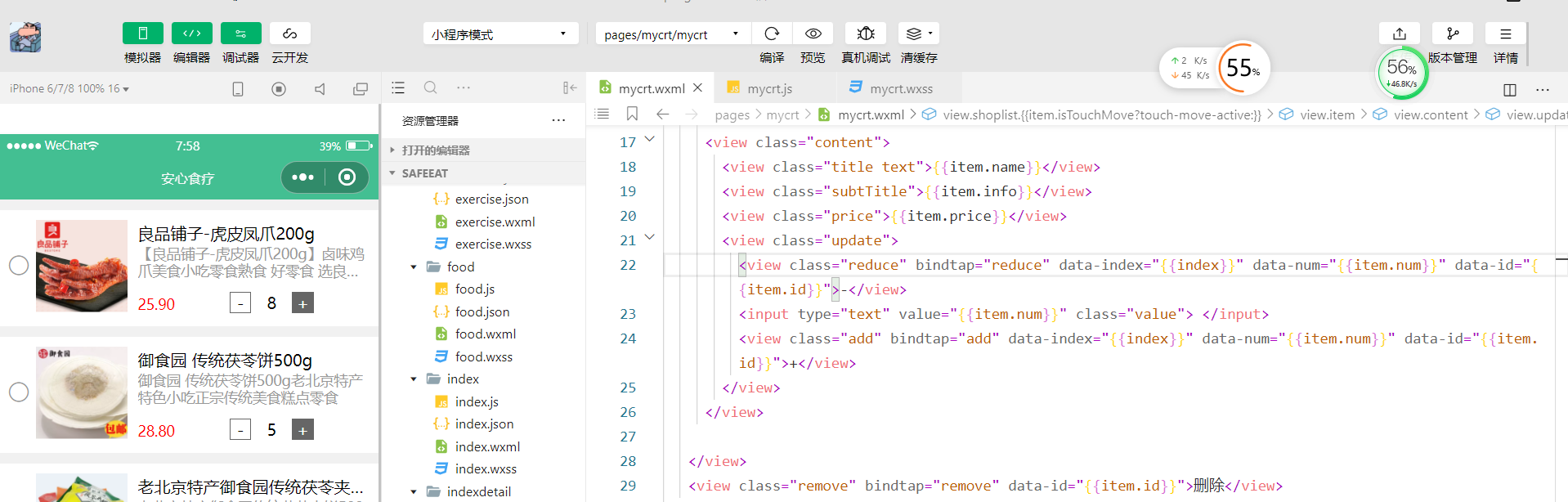This screenshot has height=502, width=1568.
Task: Click the 编译 compile refresh icon
Action: [x=772, y=34]
